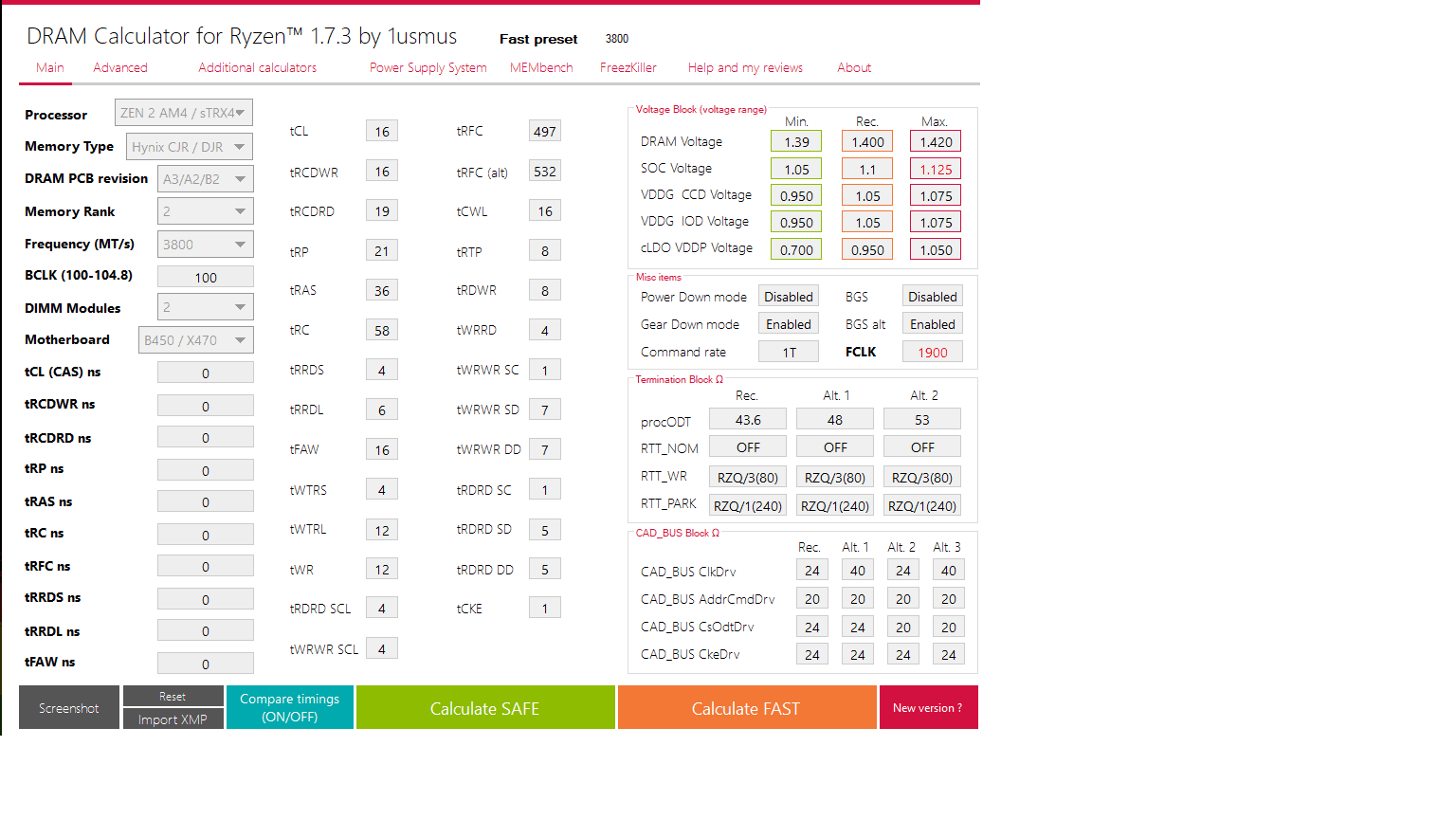1456x819 pixels.
Task: Click the tRCDRD ns input field
Action: point(206,437)
